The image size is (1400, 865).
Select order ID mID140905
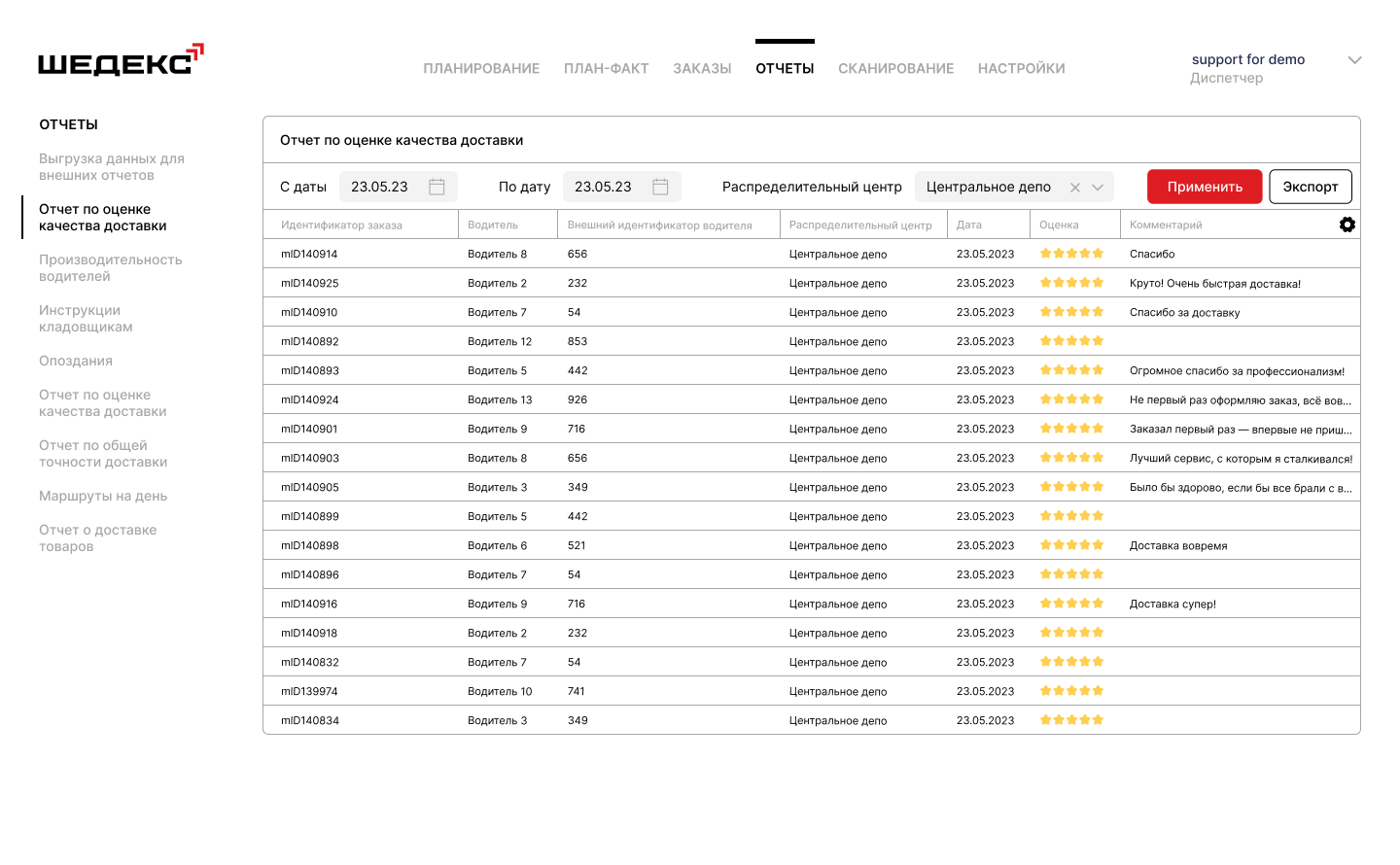tap(310, 487)
